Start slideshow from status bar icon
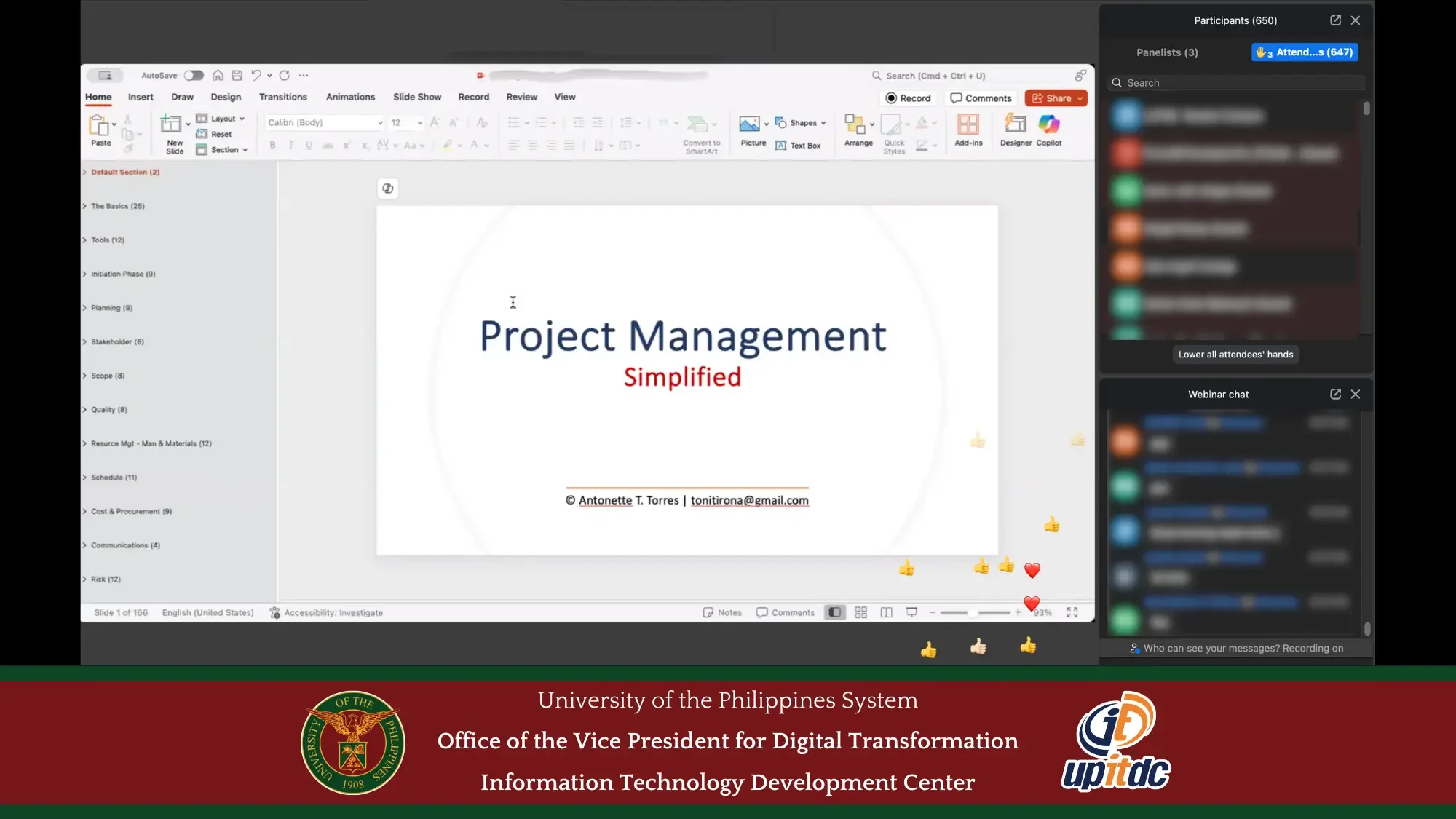 pyautogui.click(x=911, y=612)
